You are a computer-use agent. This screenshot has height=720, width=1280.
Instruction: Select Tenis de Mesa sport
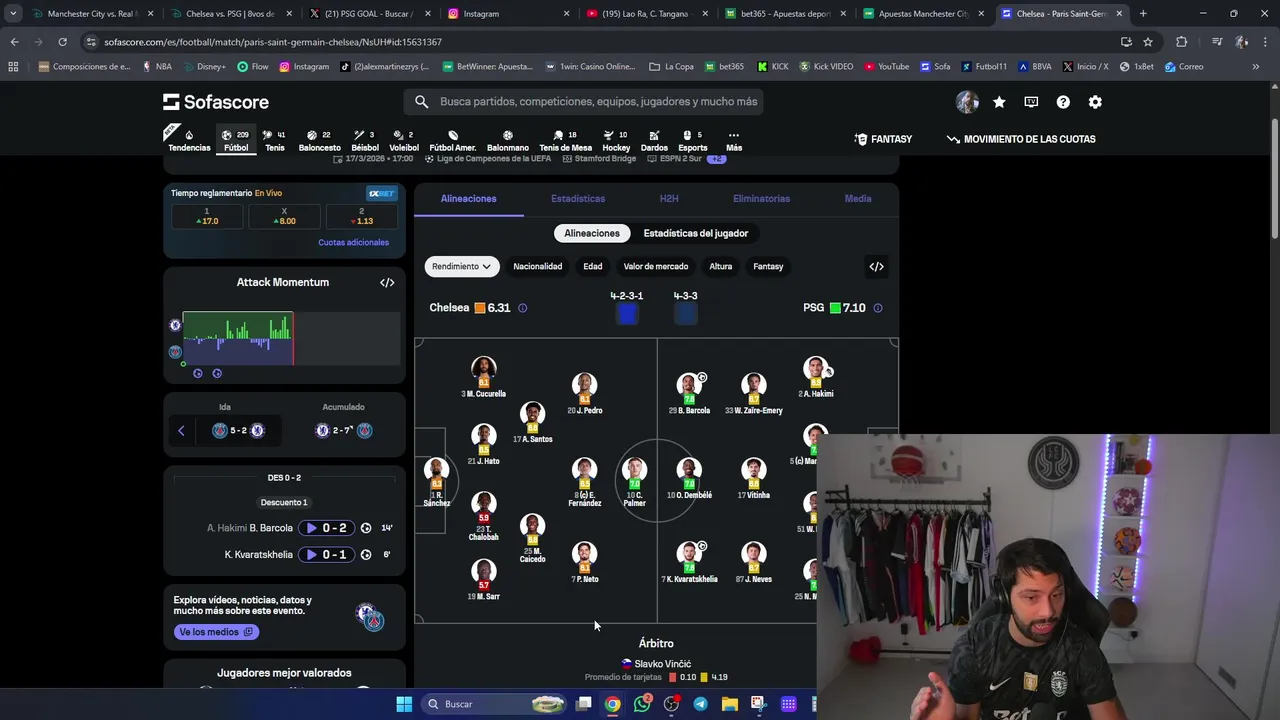[565, 141]
